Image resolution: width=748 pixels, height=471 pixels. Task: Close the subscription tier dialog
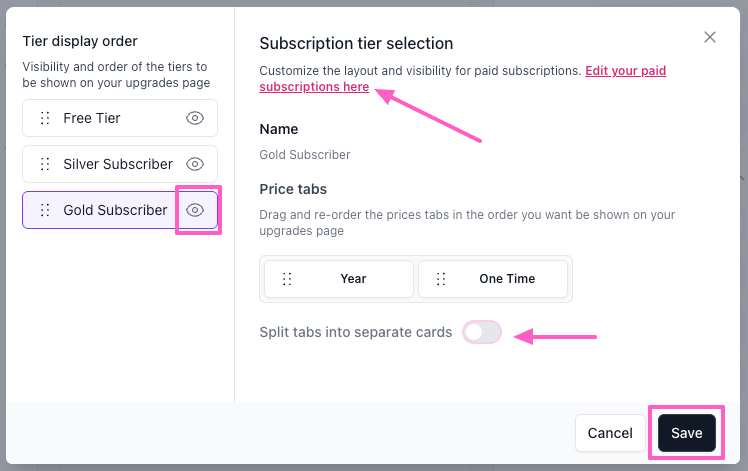click(710, 37)
